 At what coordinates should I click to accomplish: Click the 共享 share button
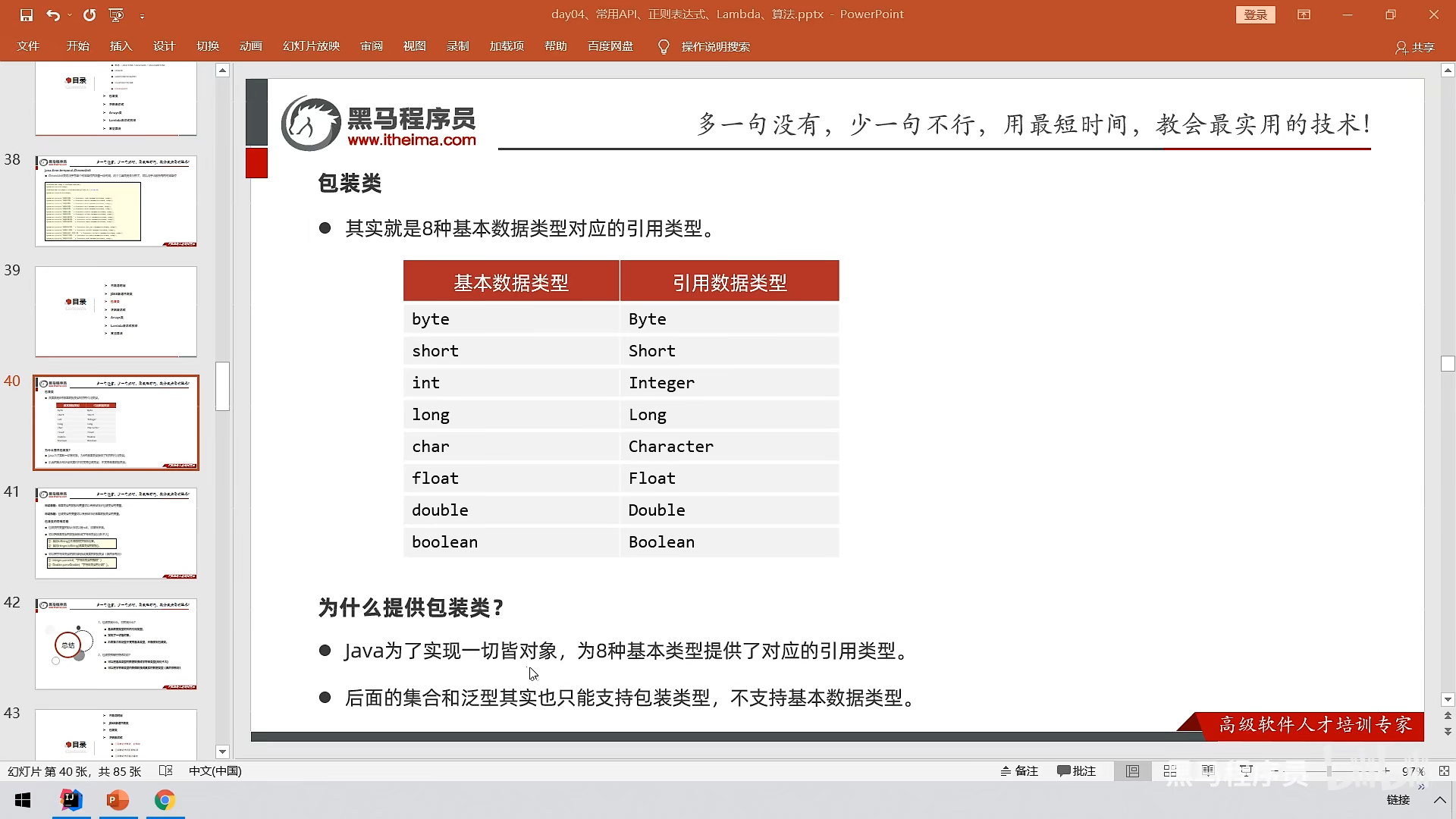[1415, 47]
